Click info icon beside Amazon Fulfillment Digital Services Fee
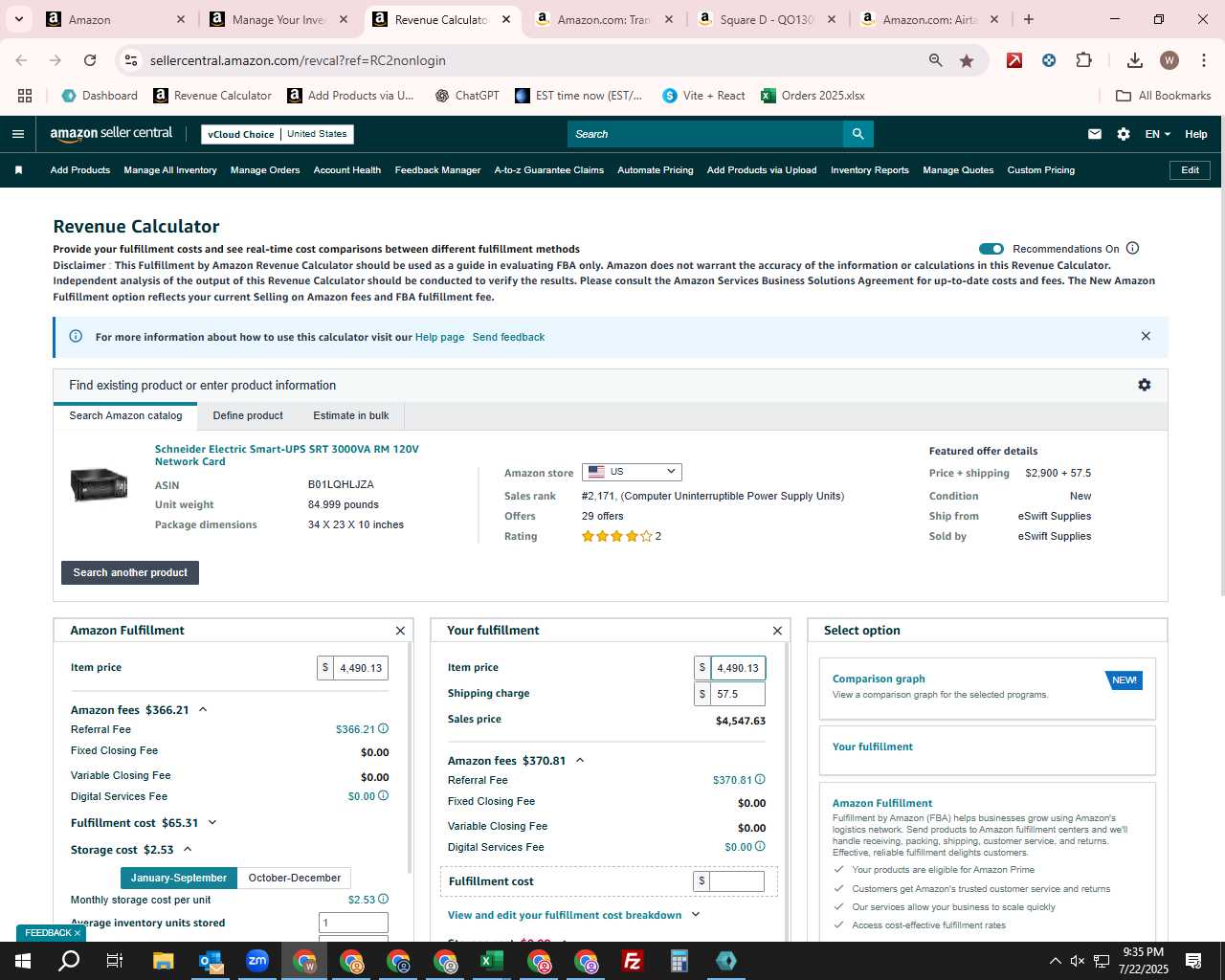This screenshot has width=1225, height=980. point(384,796)
